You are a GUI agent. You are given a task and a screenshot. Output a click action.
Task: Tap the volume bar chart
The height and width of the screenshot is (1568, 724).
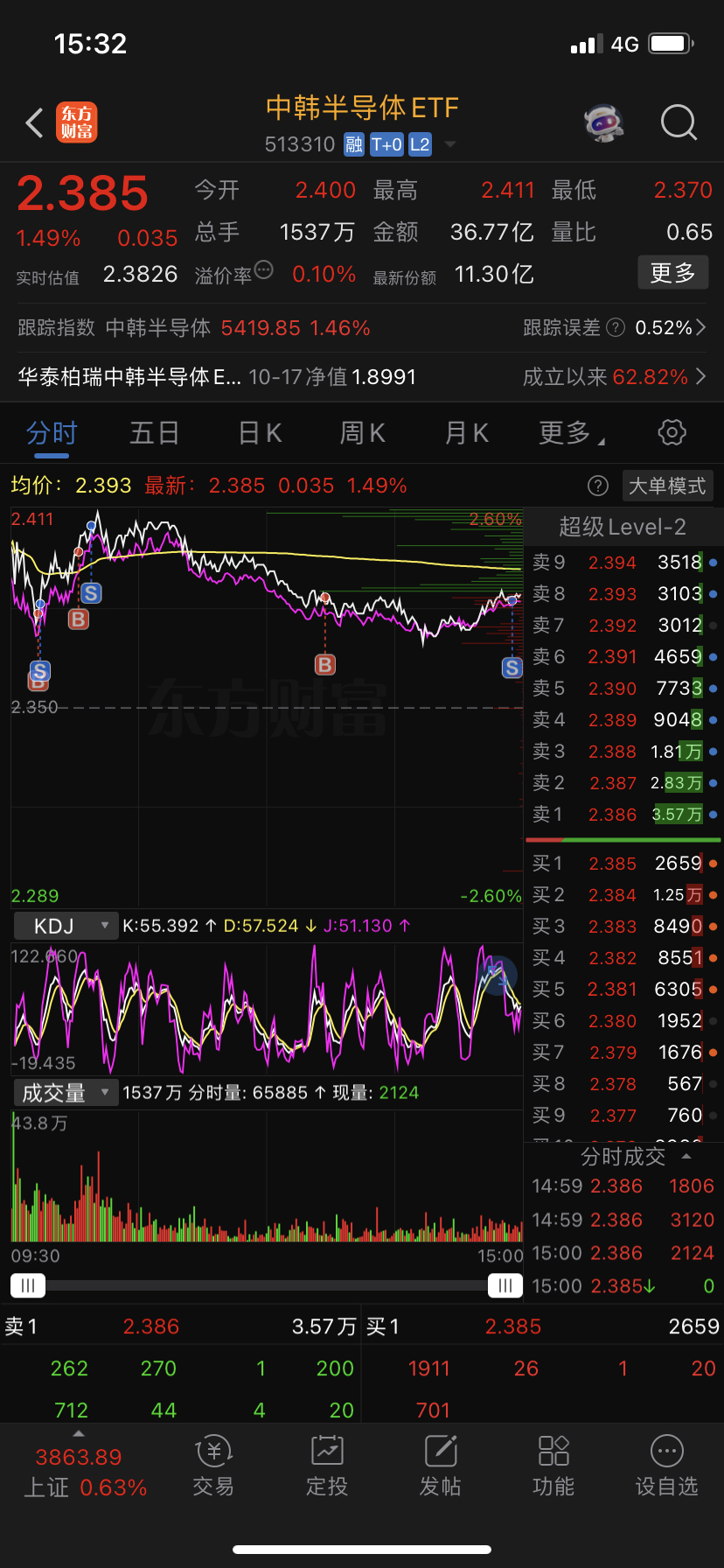[x=267, y=1176]
